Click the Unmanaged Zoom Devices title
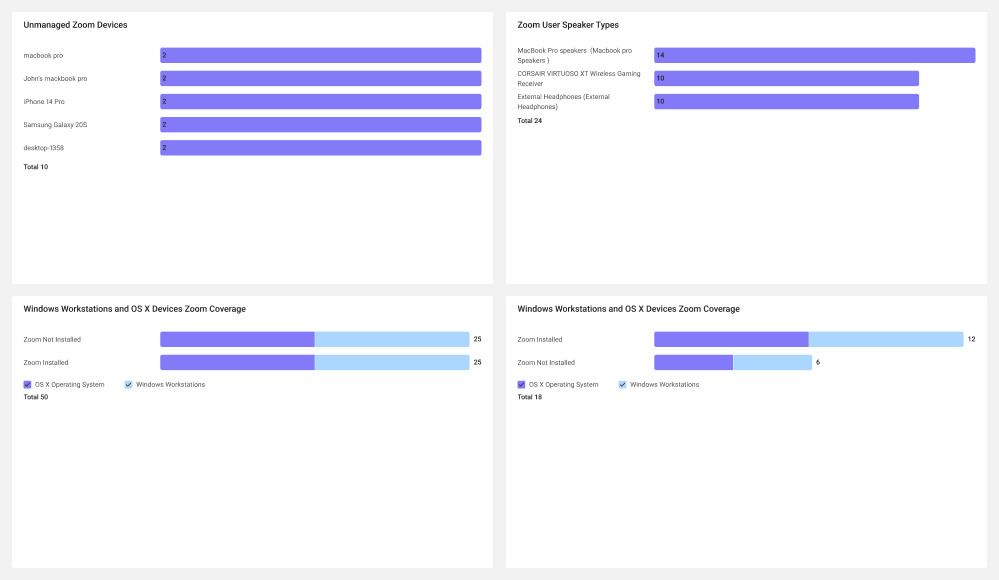 [75, 25]
